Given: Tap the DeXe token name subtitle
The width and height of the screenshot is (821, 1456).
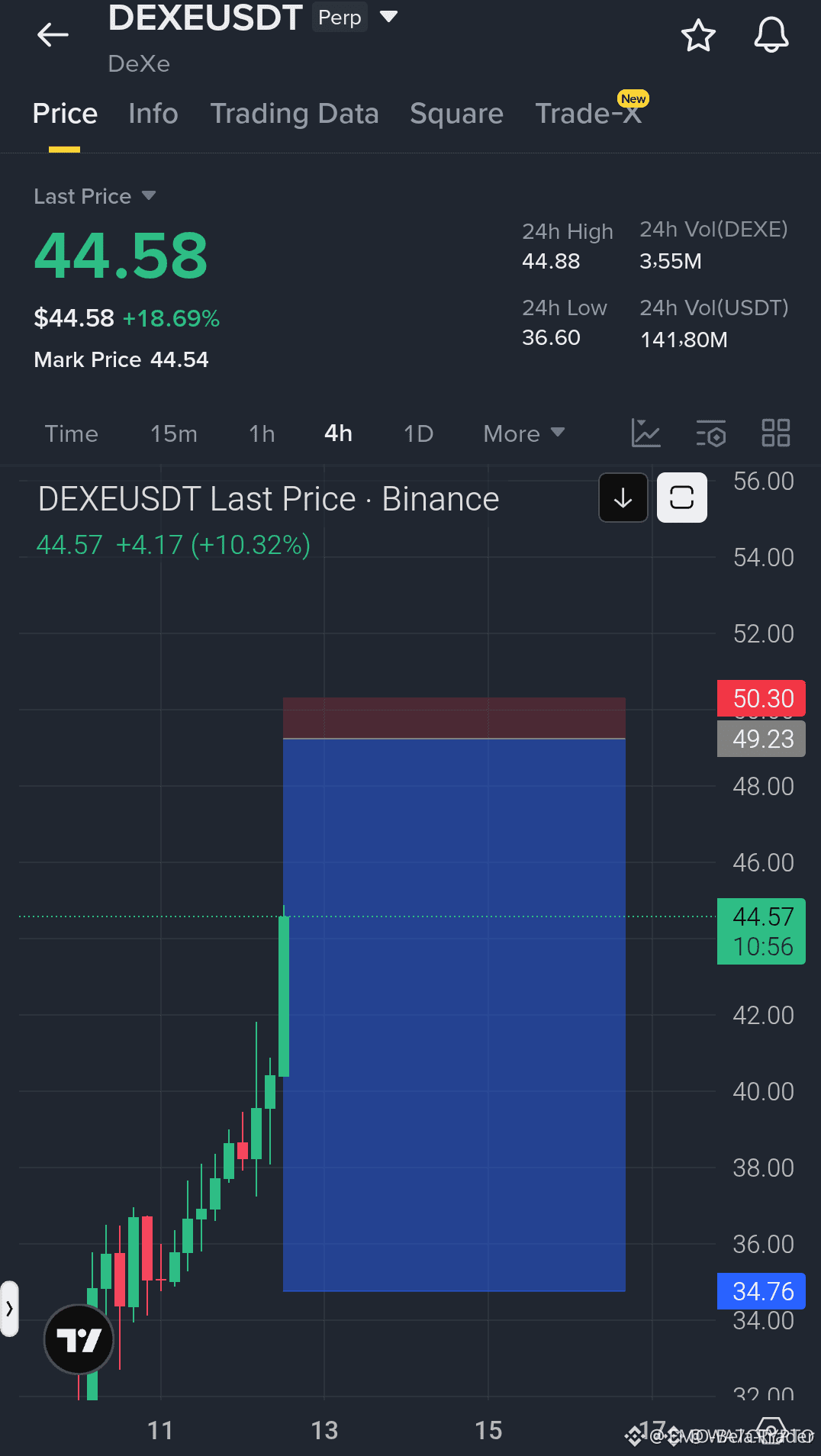Looking at the screenshot, I should point(139,63).
